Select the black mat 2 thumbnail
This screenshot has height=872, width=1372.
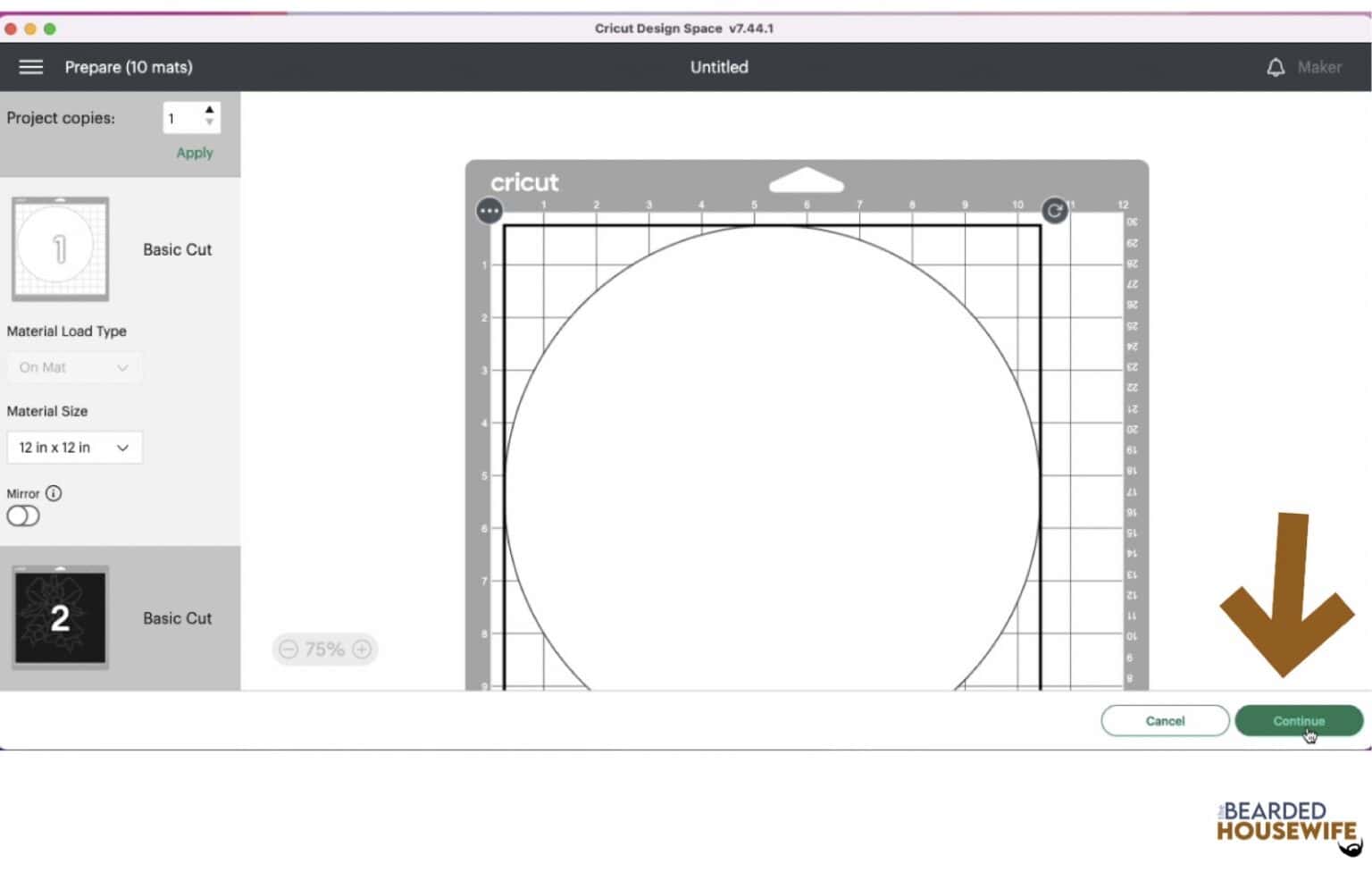60,617
